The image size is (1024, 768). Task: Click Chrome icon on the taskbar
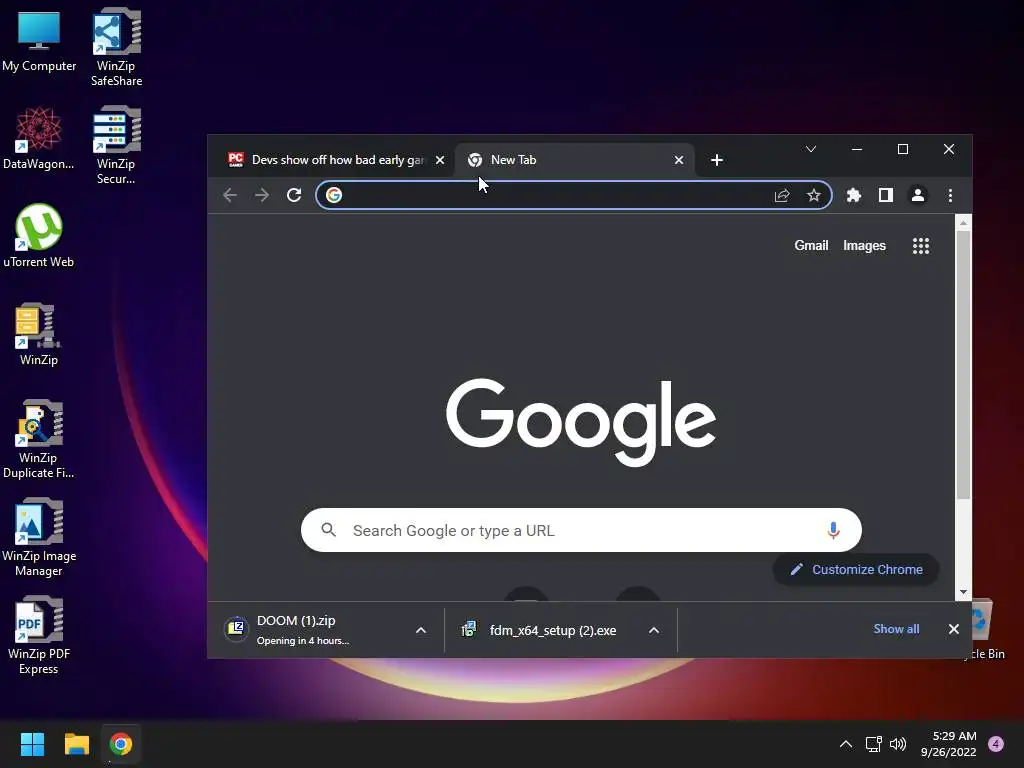tap(121, 744)
